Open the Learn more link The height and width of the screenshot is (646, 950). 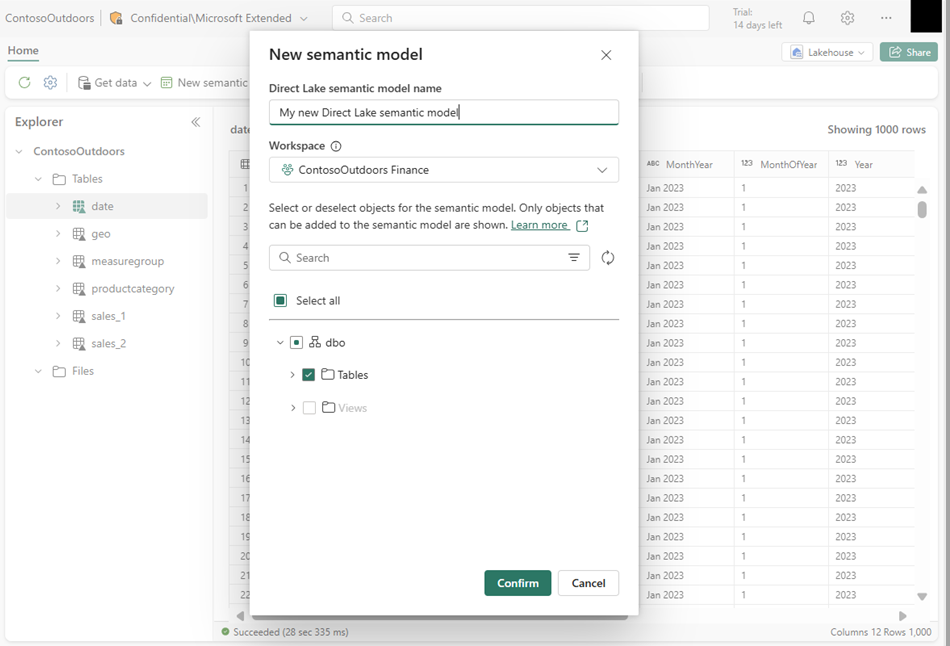(x=540, y=226)
